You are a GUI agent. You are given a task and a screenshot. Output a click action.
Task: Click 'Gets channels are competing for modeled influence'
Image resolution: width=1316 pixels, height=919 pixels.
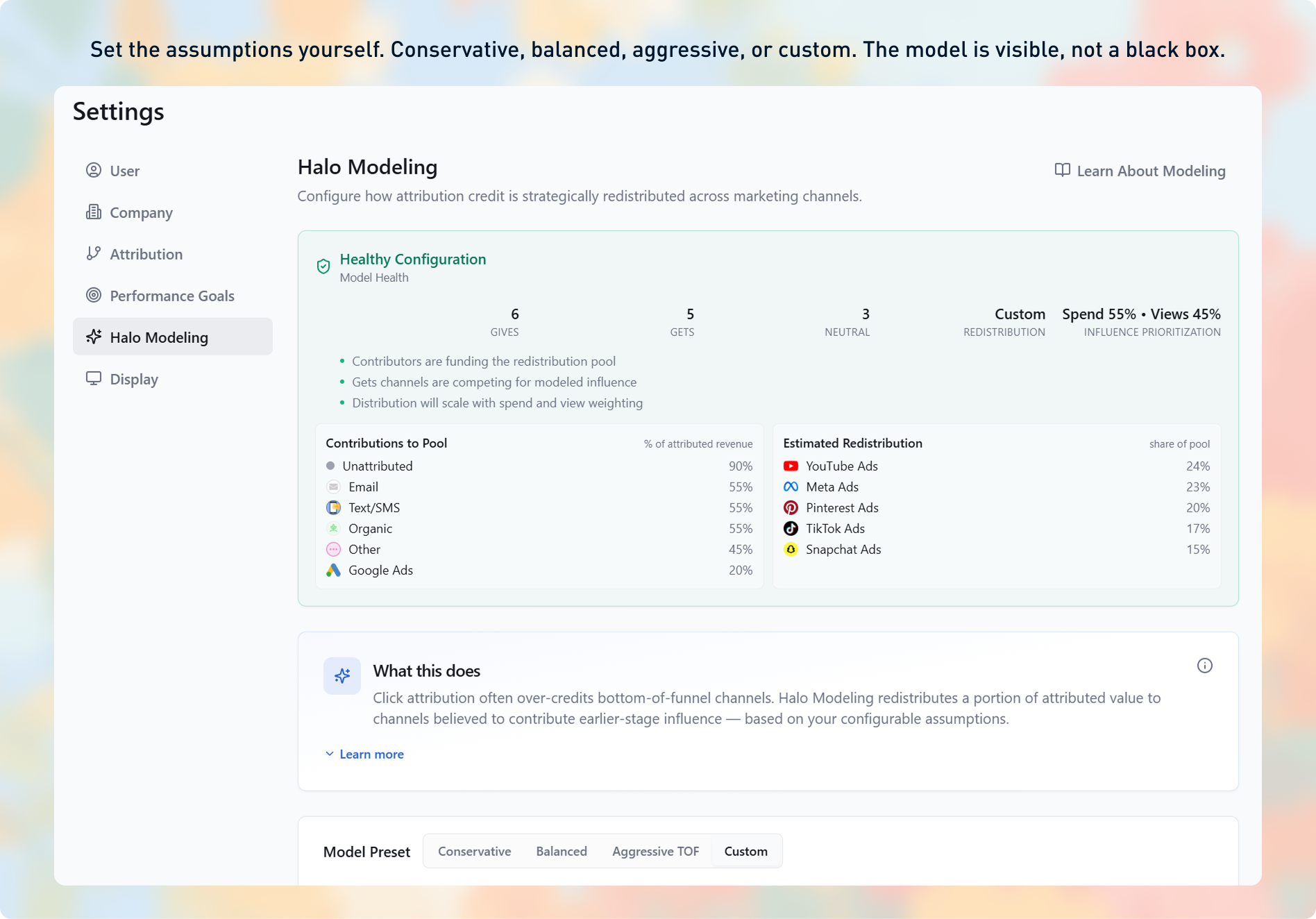click(x=494, y=382)
